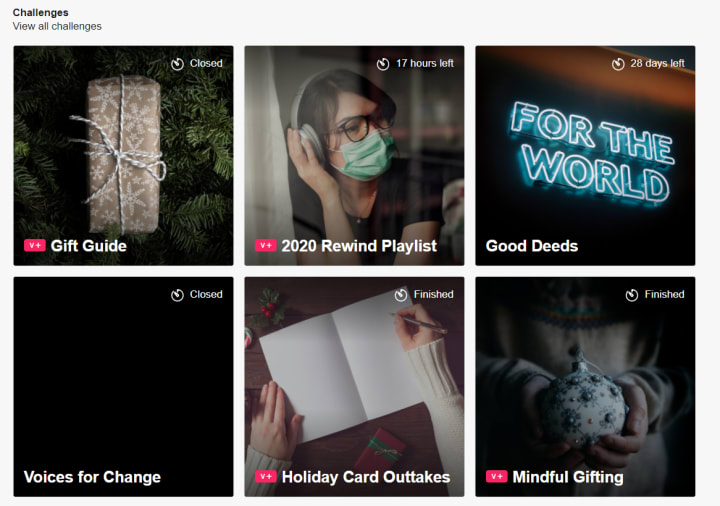
Task: Click the timer icon beside 28 days left
Action: pos(618,64)
